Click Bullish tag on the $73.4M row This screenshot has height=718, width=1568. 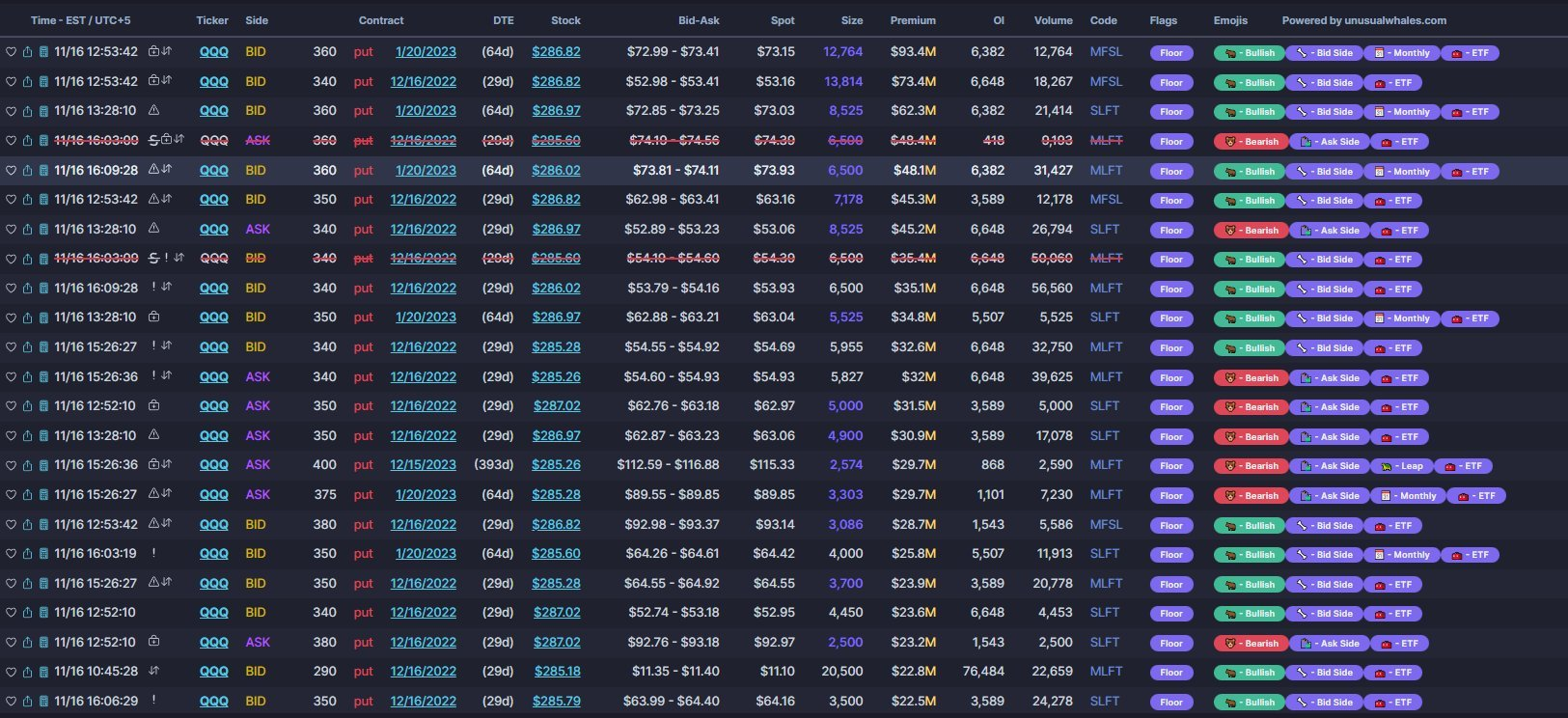point(1249,83)
